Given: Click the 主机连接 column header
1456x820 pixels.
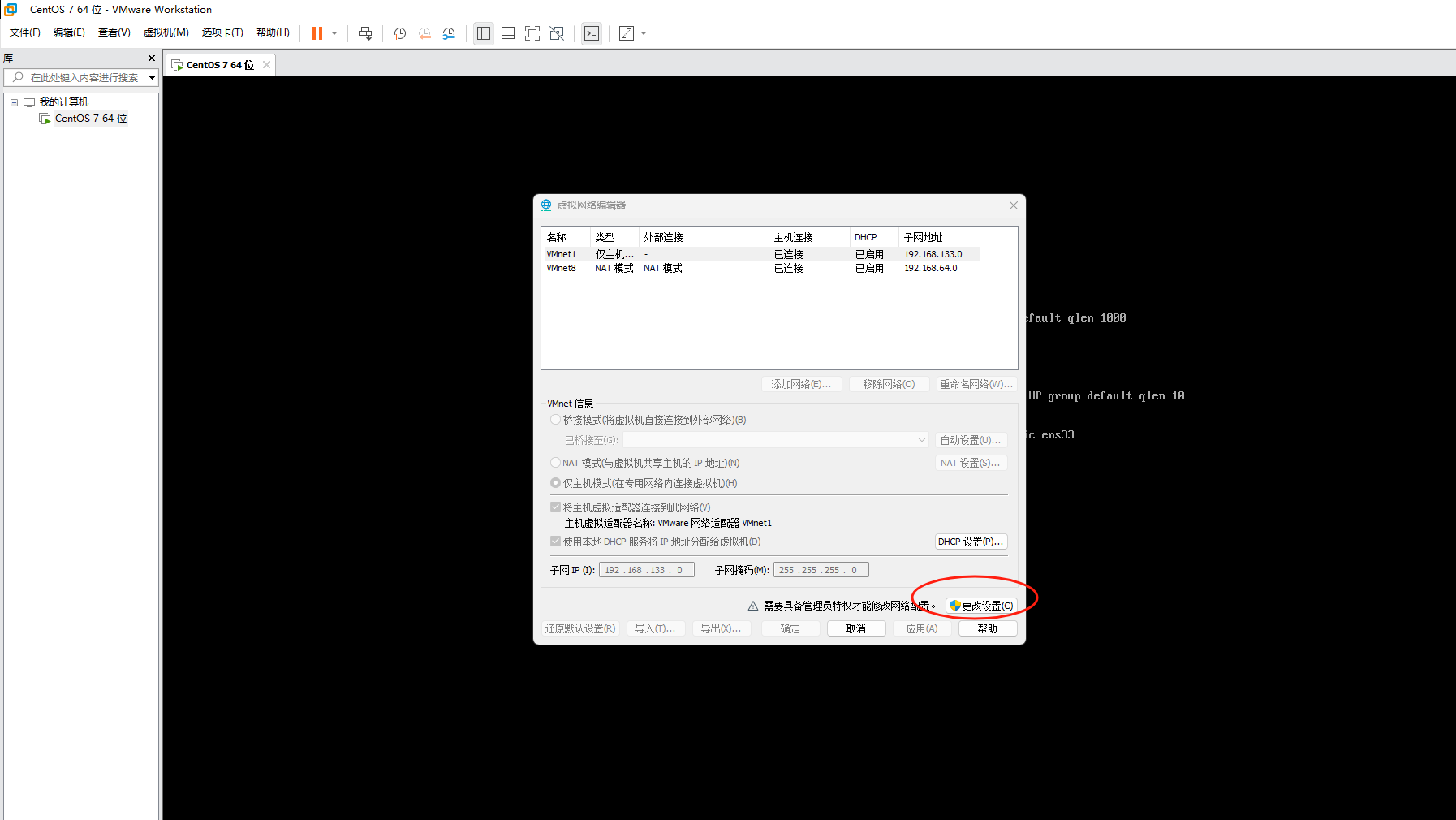Looking at the screenshot, I should tap(809, 237).
